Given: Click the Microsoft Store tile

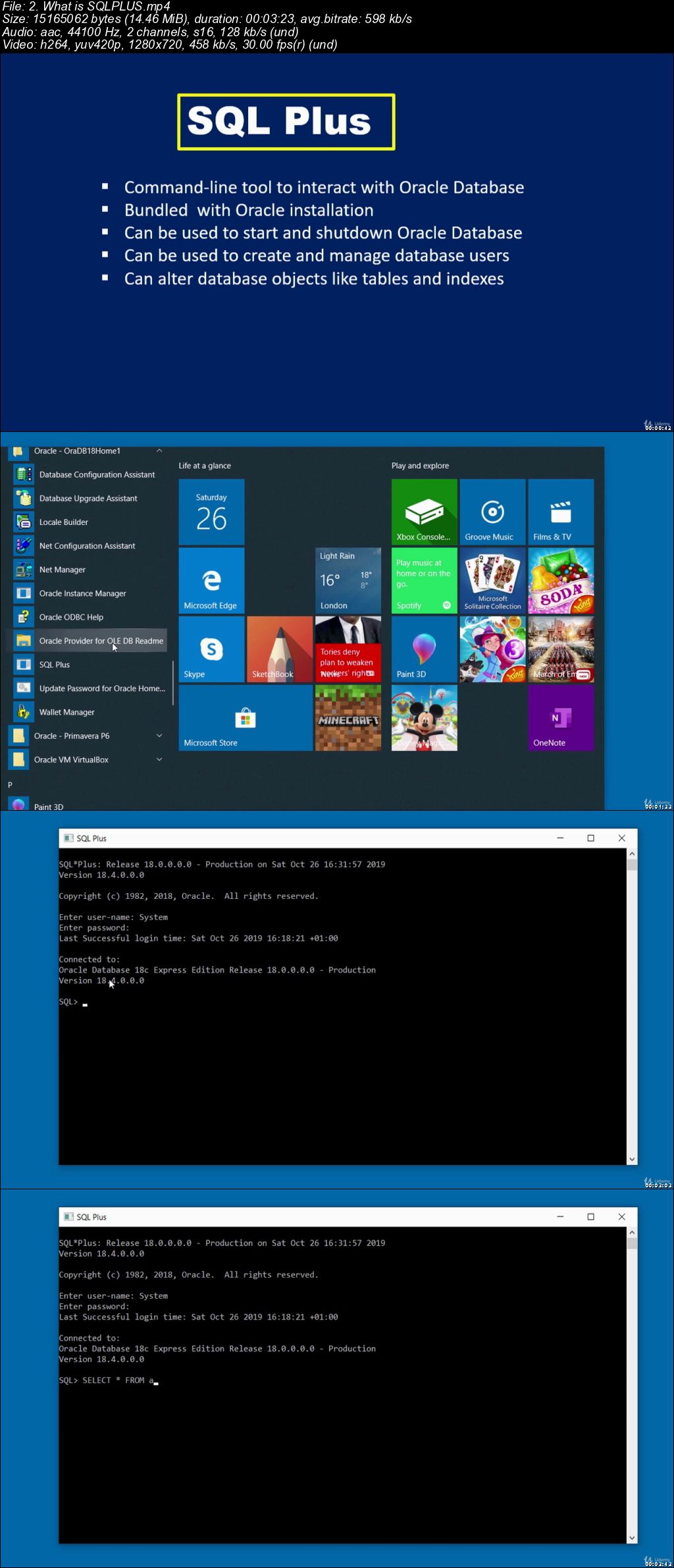Looking at the screenshot, I should (246, 717).
